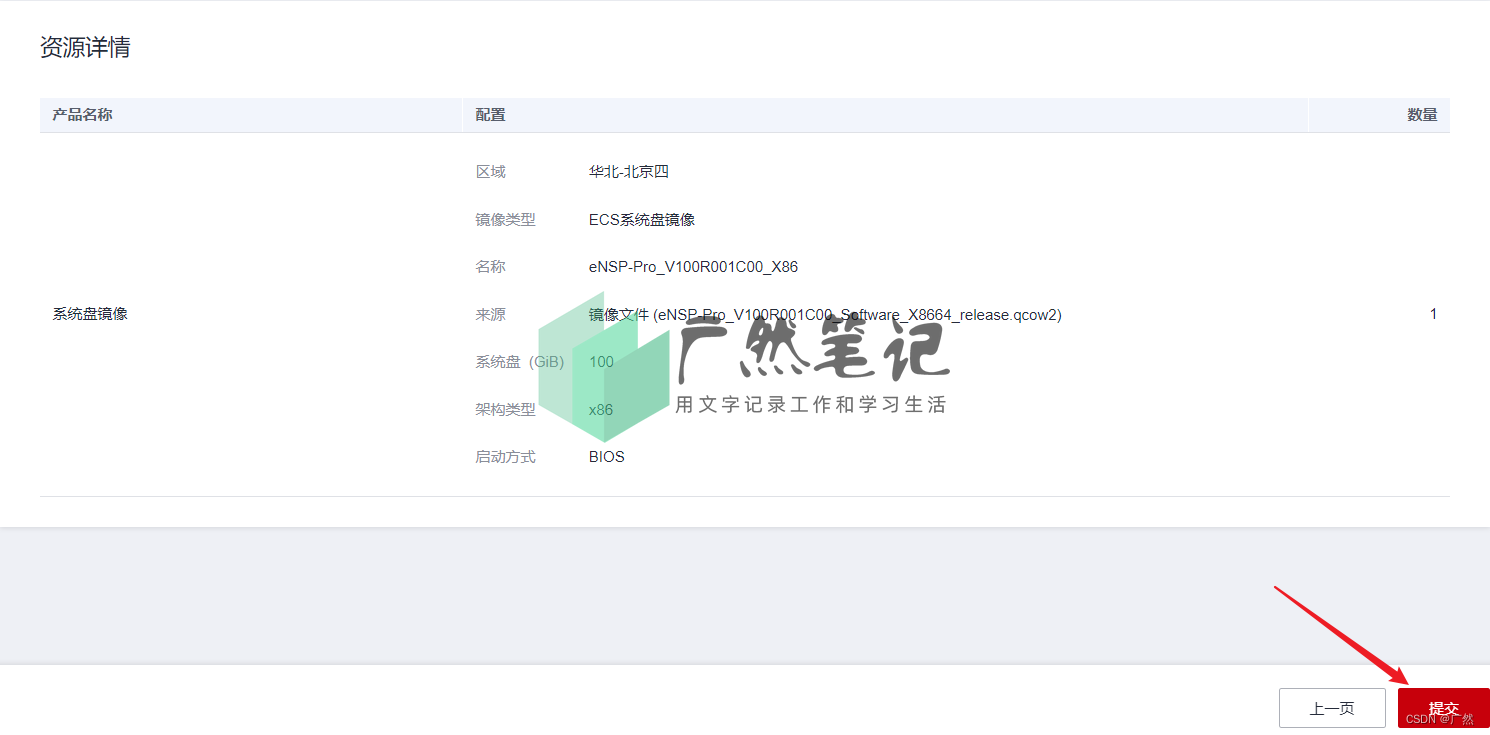Select the 架构类型 label

[505, 410]
